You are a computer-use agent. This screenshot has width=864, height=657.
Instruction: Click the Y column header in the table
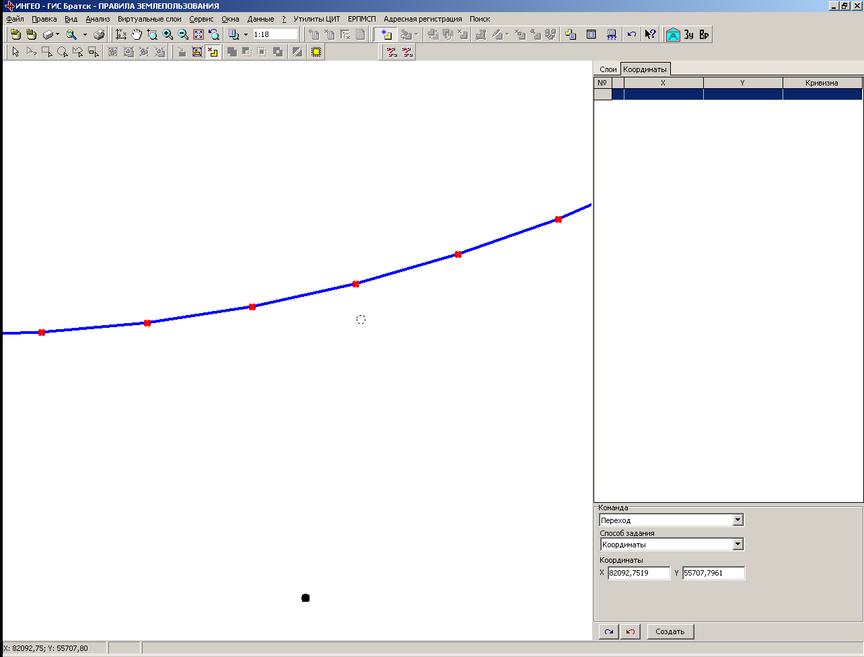click(x=743, y=83)
